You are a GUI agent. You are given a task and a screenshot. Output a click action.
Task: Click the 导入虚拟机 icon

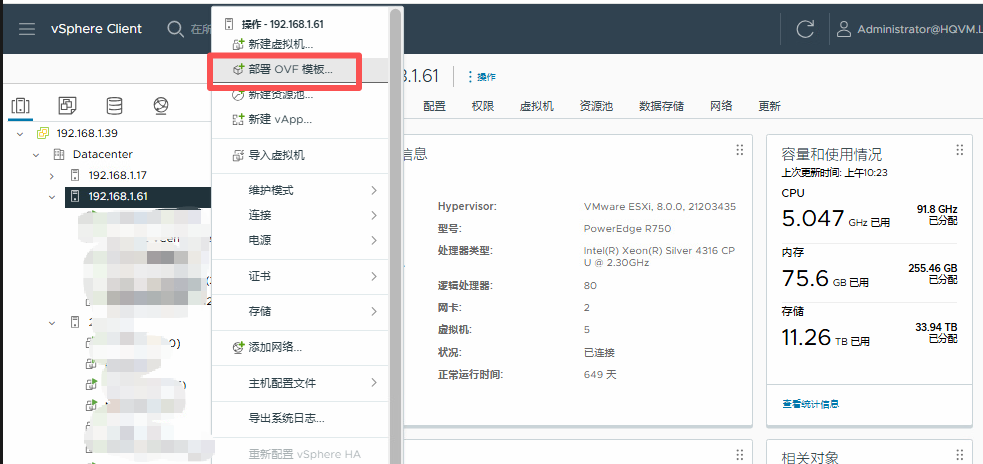pos(238,155)
